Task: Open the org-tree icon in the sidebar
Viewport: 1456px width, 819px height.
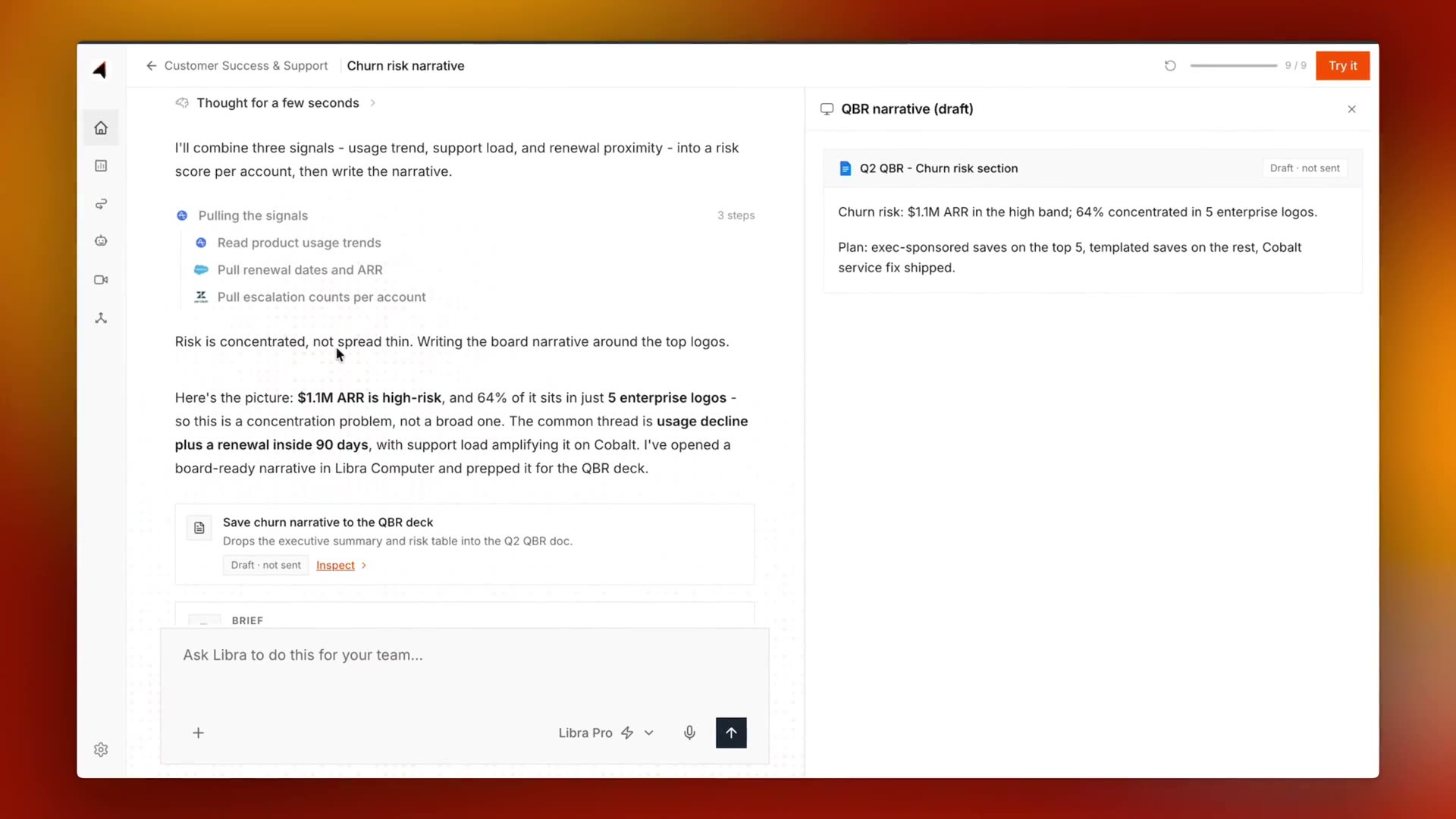Action: pos(101,318)
